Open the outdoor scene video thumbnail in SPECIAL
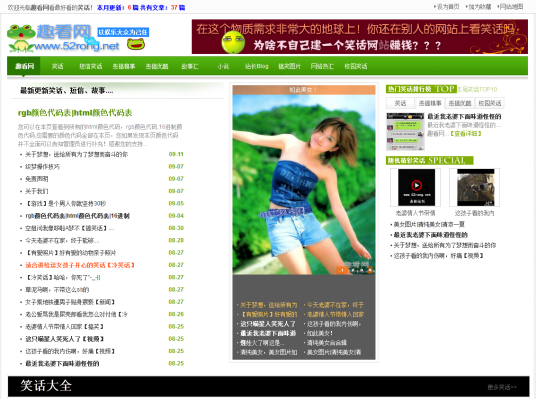 (x=475, y=187)
